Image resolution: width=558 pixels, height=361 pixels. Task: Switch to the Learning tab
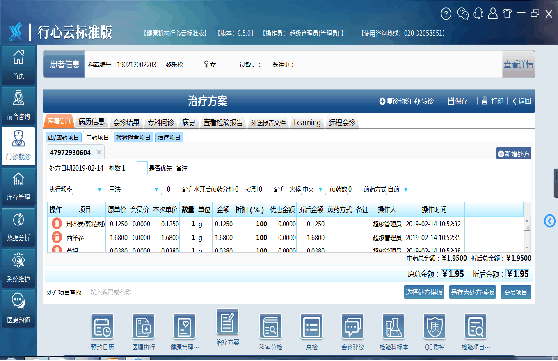(307, 122)
